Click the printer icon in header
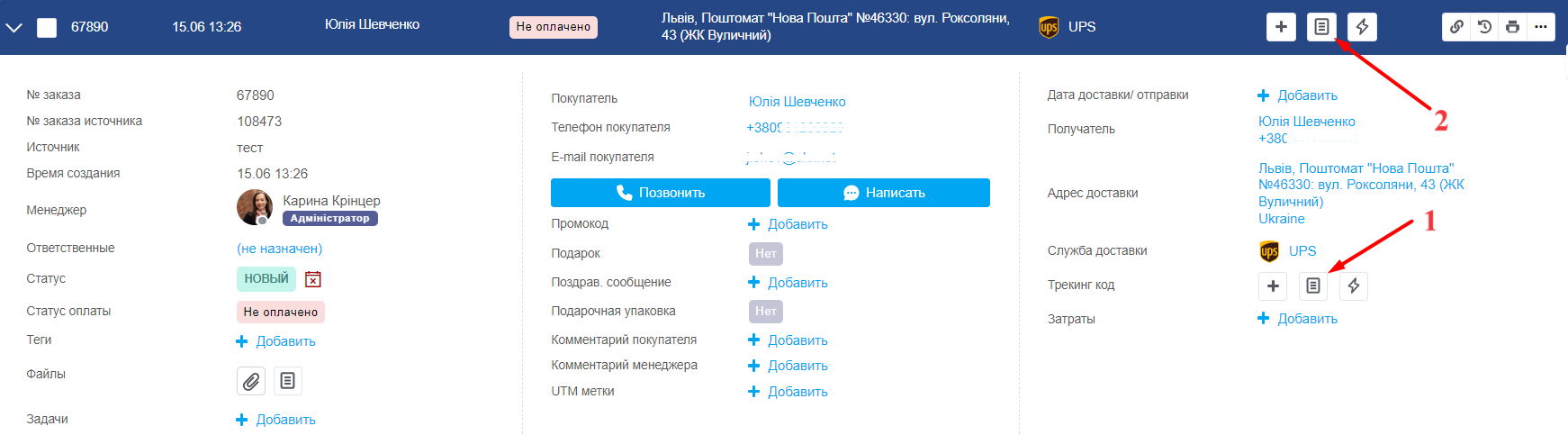Image resolution: width=1568 pixels, height=435 pixels. [1512, 27]
